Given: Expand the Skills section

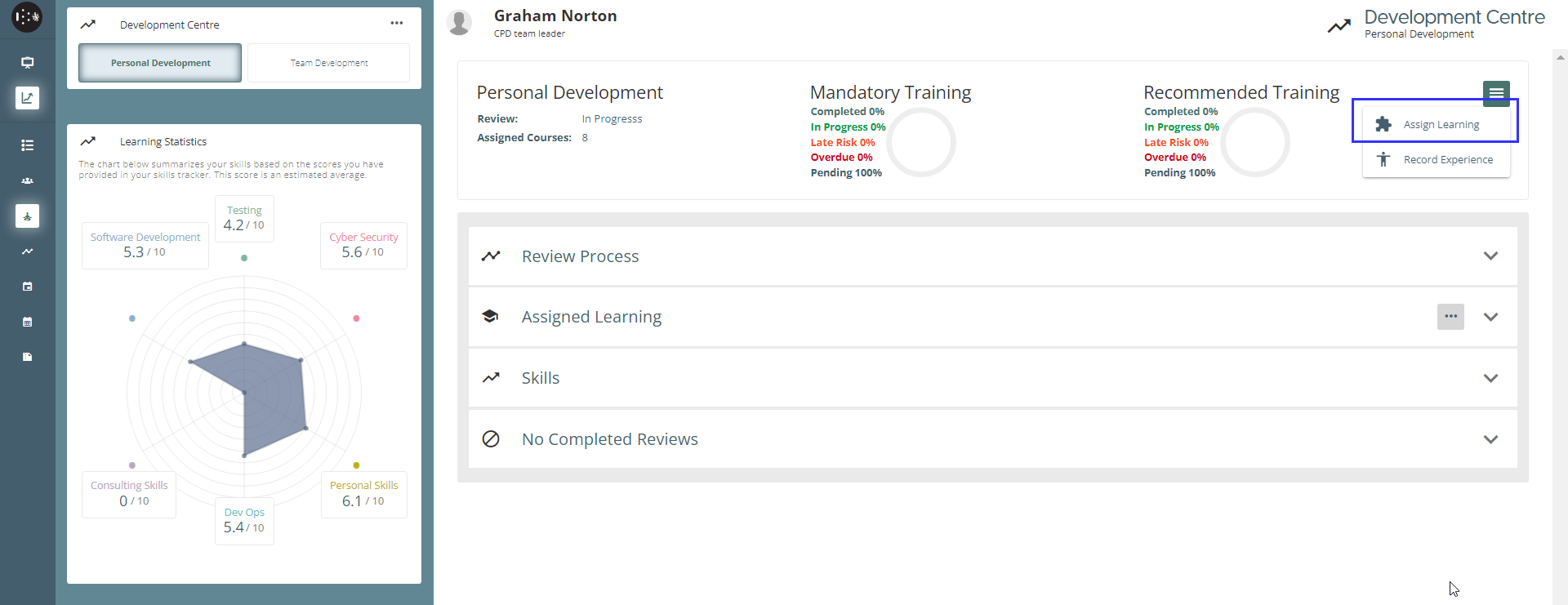Looking at the screenshot, I should click(x=1490, y=378).
